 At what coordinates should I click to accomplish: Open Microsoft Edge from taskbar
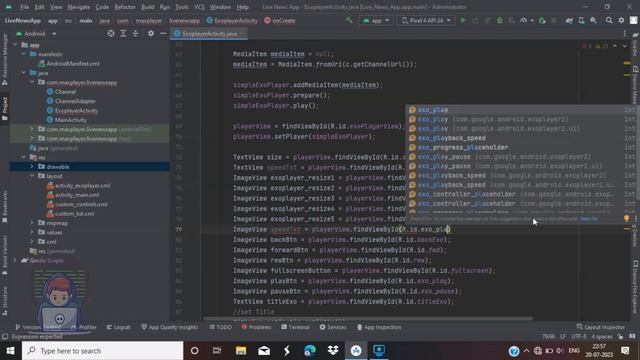coord(310,351)
